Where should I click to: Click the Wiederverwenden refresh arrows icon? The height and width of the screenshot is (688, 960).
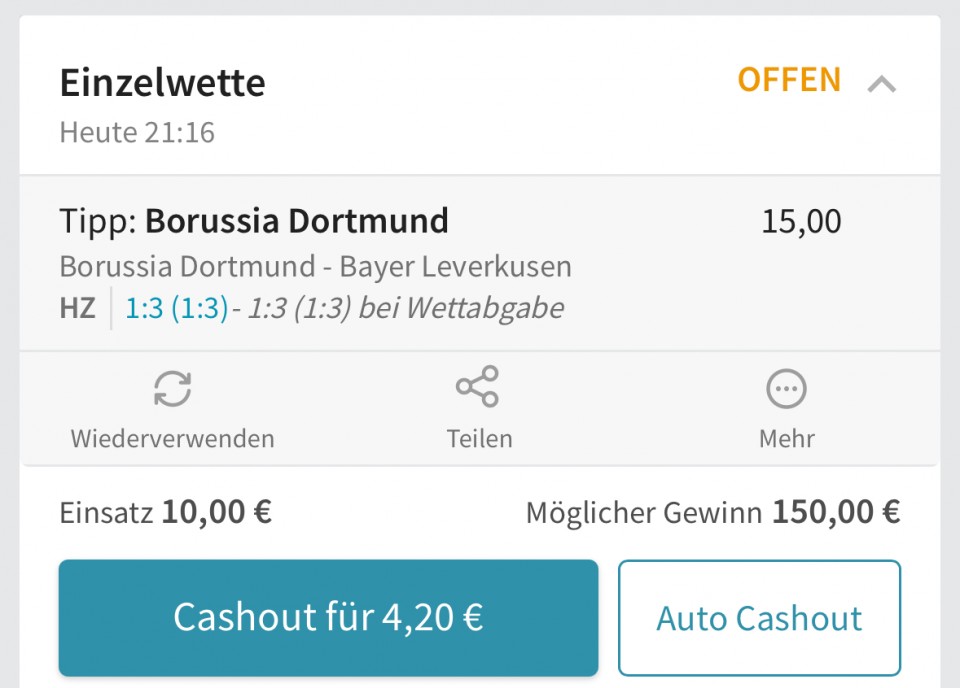[x=173, y=388]
